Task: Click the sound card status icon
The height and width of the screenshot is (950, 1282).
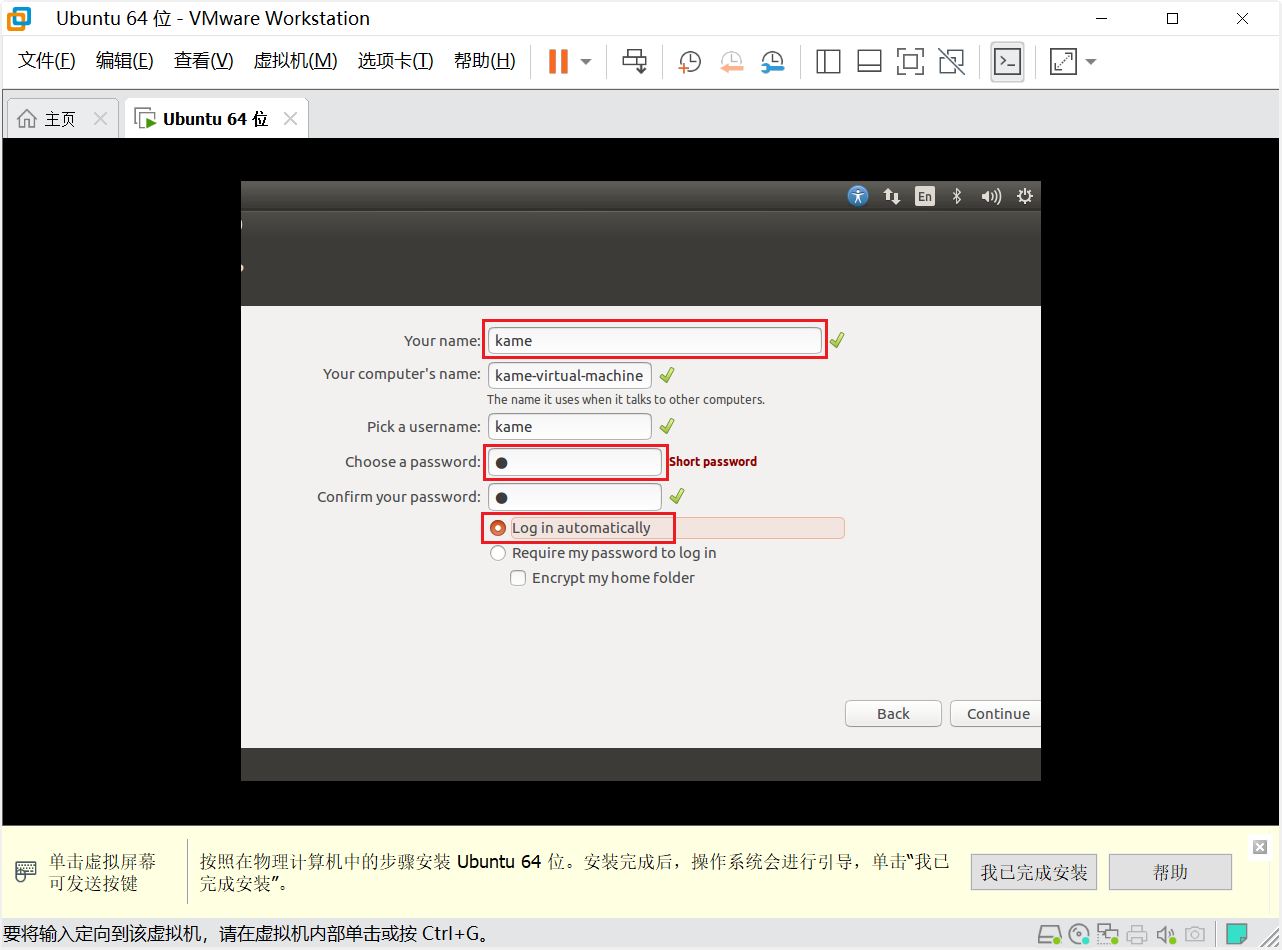Action: click(x=1165, y=935)
